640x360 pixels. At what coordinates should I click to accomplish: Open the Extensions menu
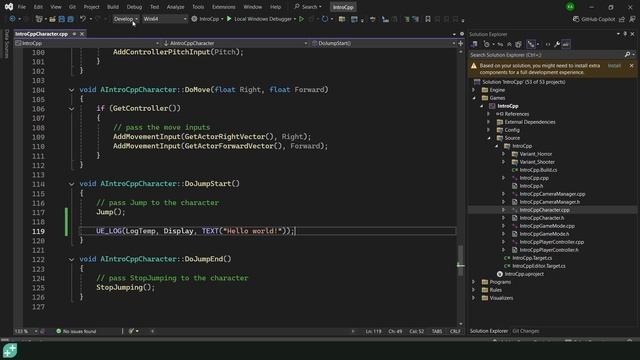[x=223, y=7]
